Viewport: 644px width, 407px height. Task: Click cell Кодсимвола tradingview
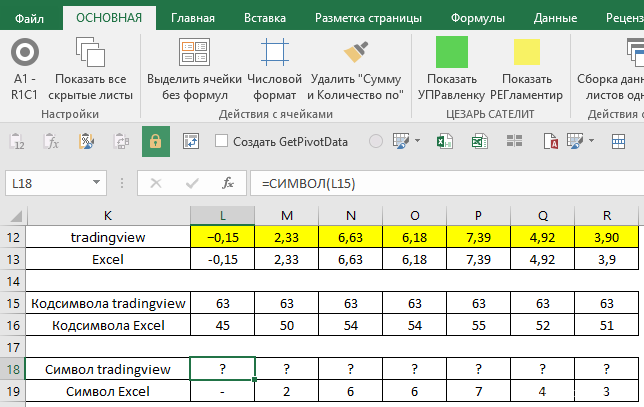(108, 303)
